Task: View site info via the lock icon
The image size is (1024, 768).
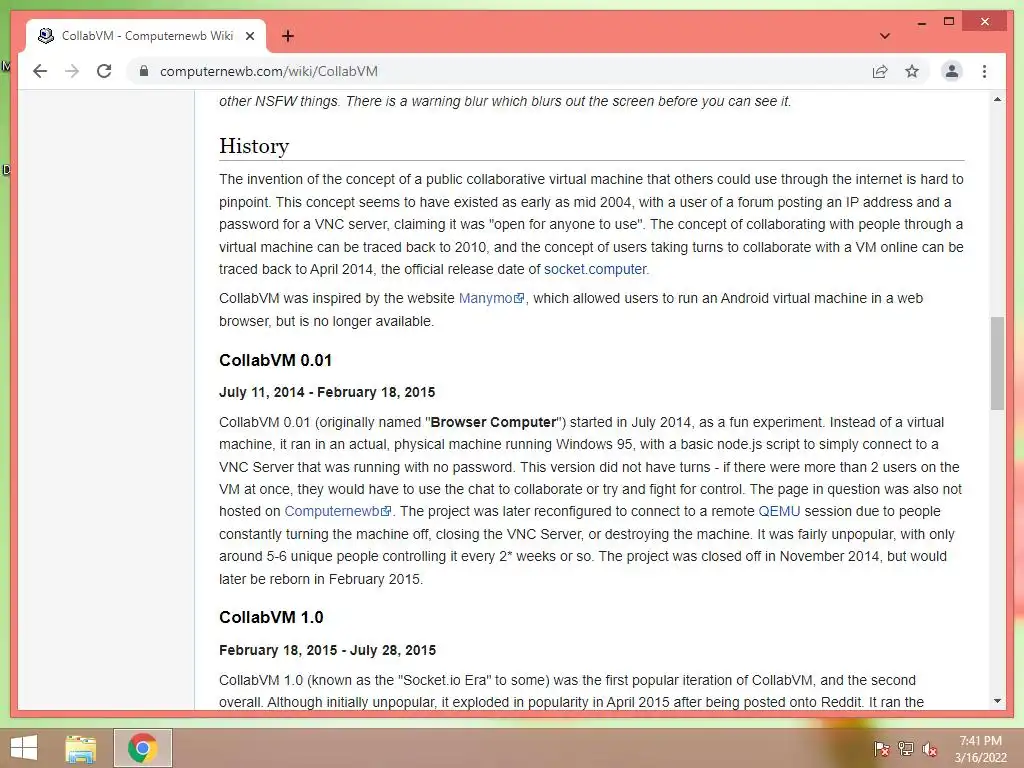Action: point(144,71)
